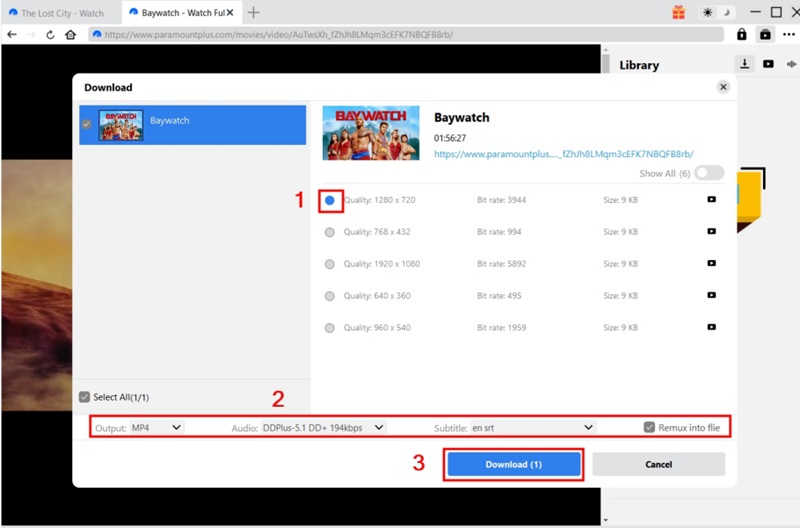The height and width of the screenshot is (528, 800).
Task: Click the Cancel button
Action: (658, 464)
